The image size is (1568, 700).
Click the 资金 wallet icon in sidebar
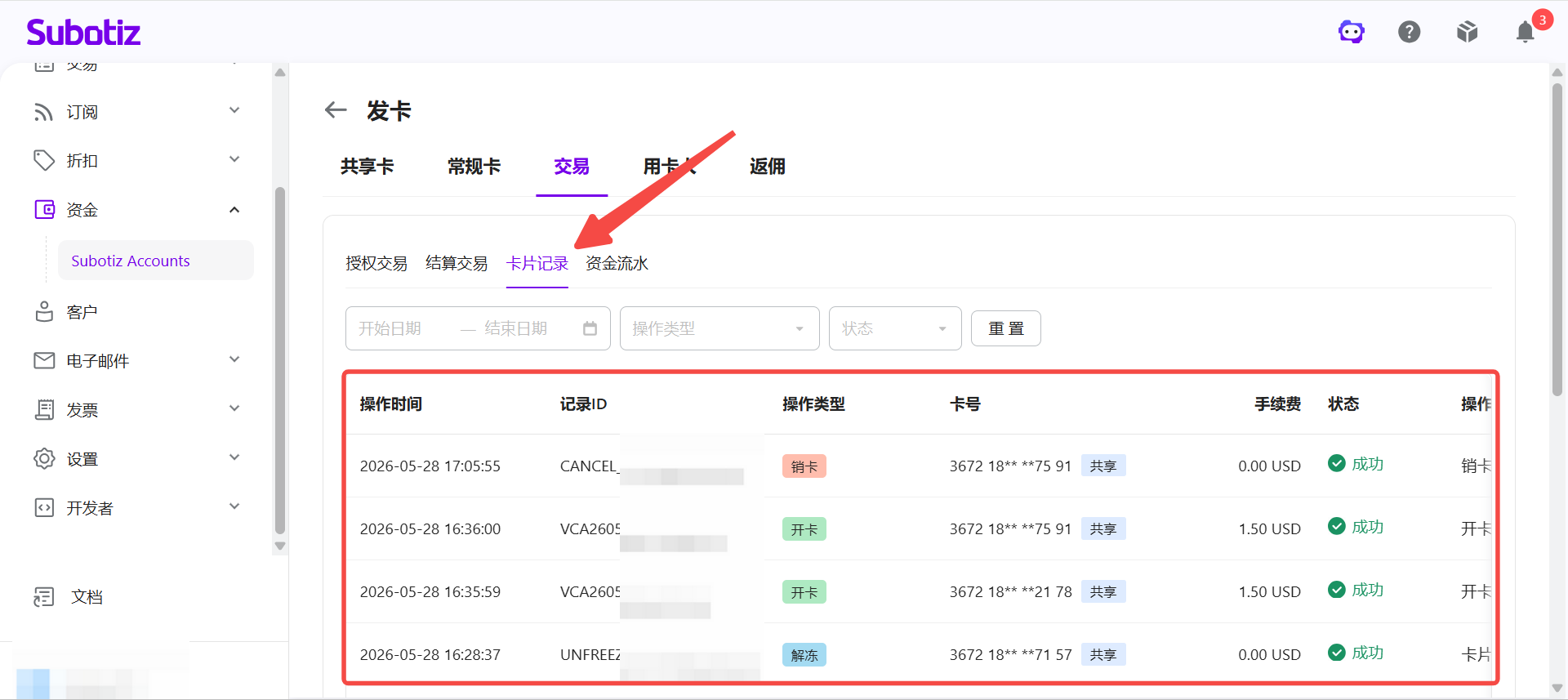44,210
